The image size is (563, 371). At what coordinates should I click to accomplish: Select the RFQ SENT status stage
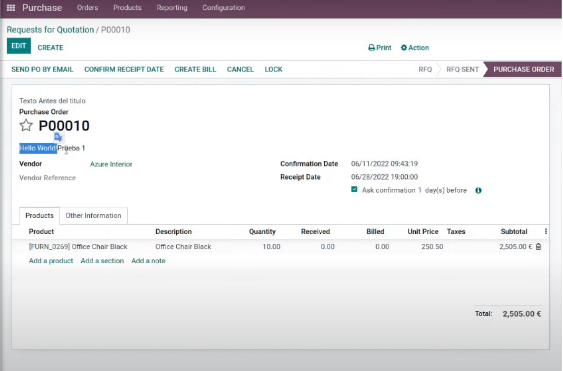pos(462,69)
